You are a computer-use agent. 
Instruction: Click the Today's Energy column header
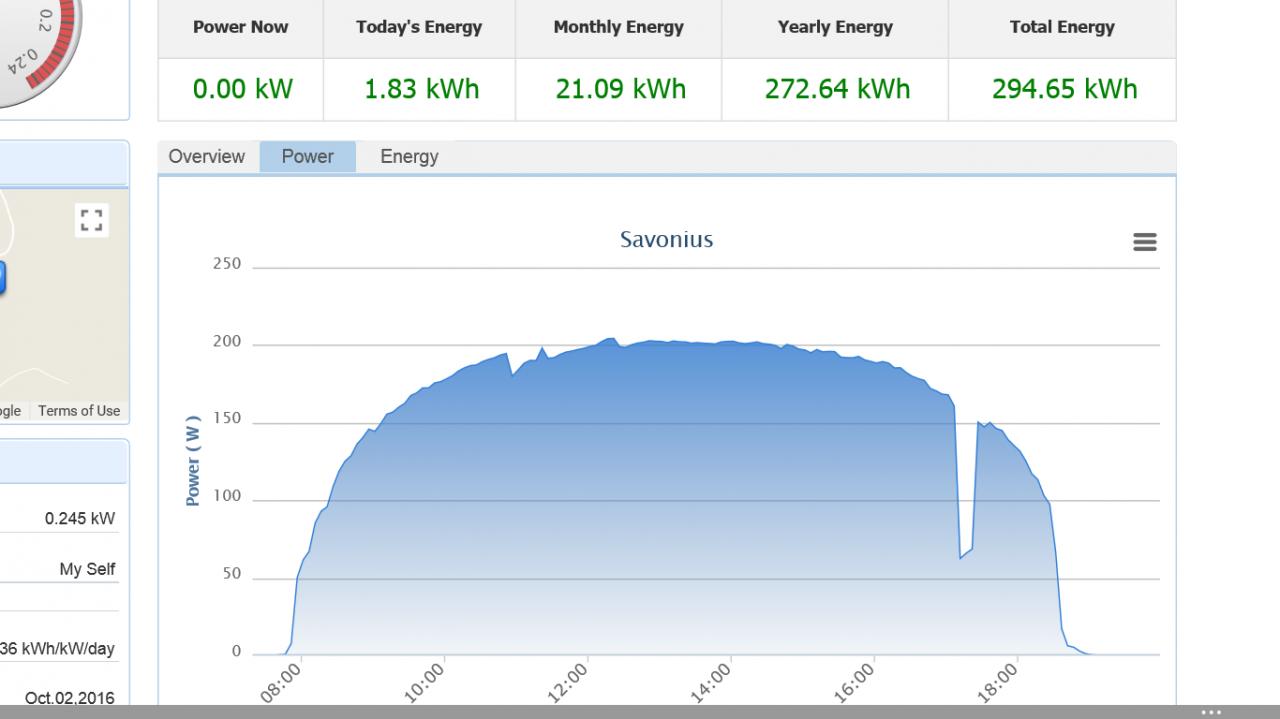point(419,28)
